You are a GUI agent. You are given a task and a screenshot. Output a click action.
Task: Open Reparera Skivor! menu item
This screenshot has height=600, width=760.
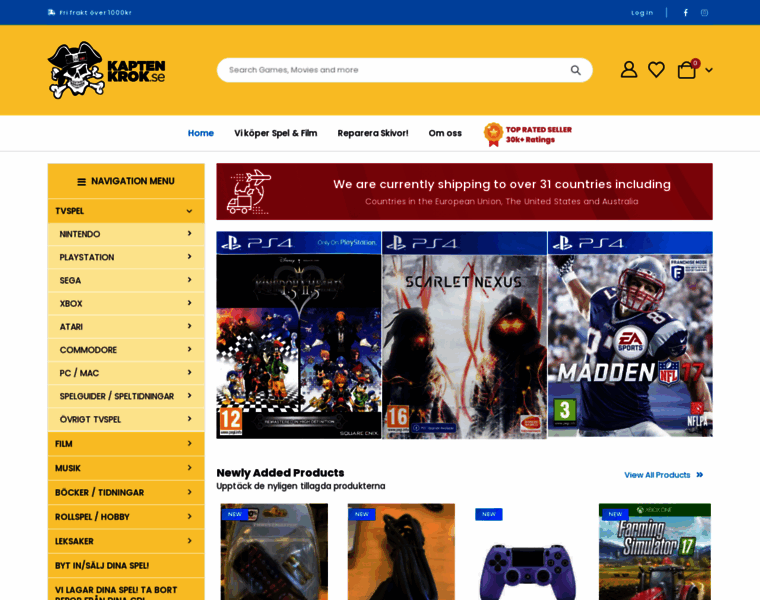point(373,133)
